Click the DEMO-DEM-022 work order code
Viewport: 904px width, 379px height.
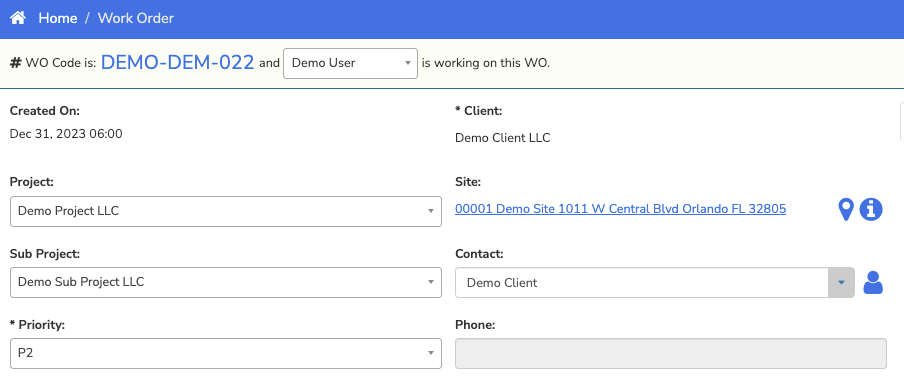coord(178,62)
